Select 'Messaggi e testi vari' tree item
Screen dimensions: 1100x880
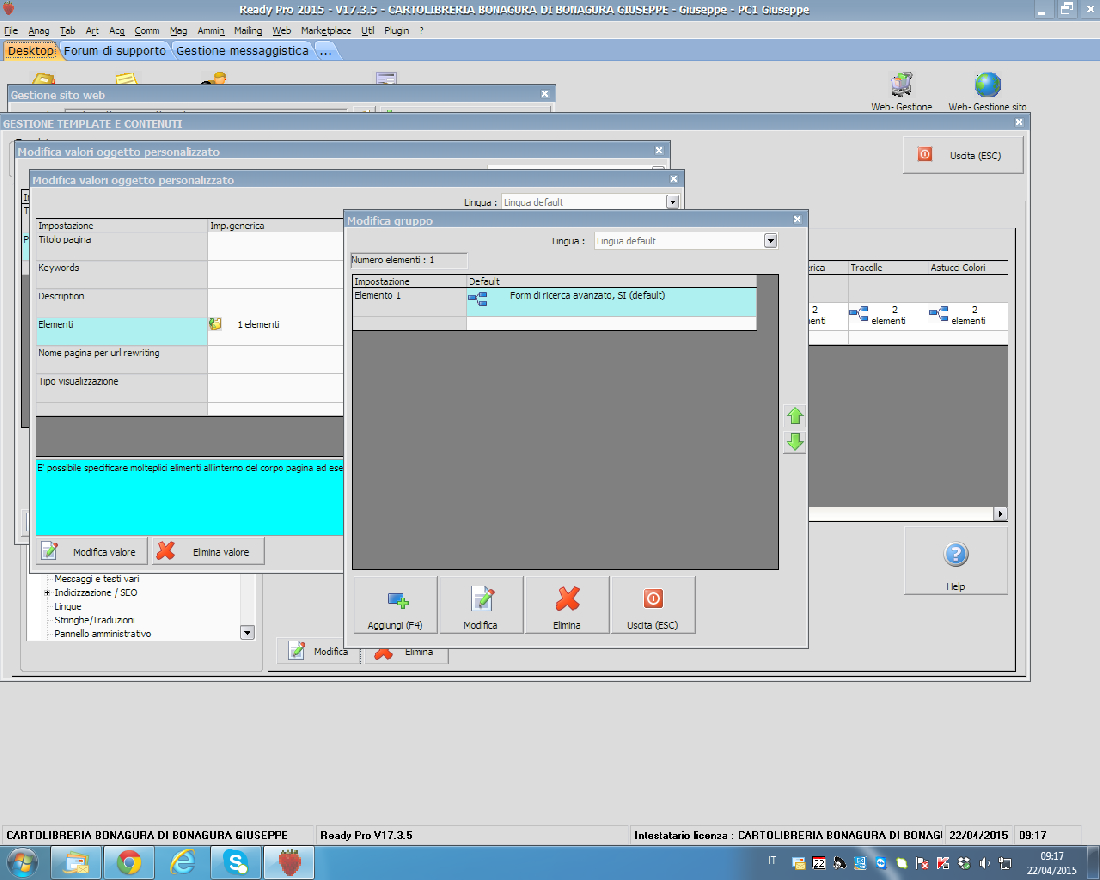[x=97, y=579]
